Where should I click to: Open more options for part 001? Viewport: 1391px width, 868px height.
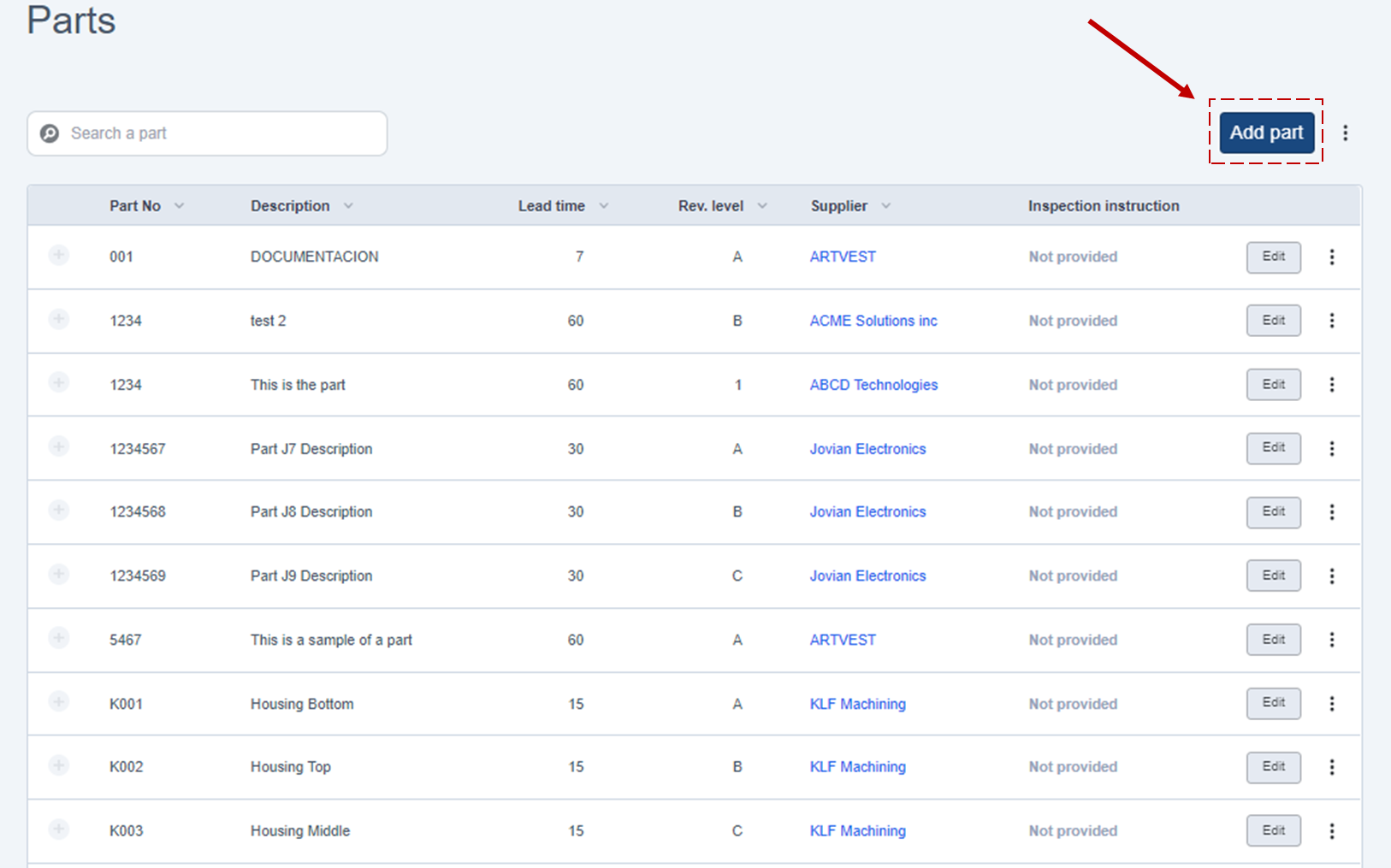pos(1332,257)
